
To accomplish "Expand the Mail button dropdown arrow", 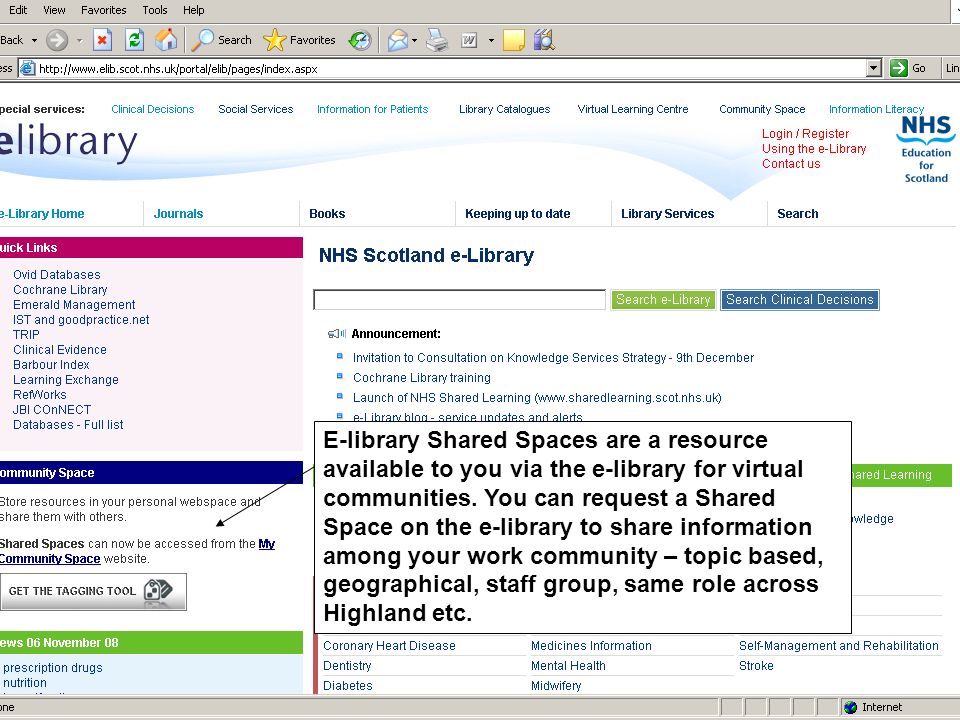I will click(x=414, y=40).
